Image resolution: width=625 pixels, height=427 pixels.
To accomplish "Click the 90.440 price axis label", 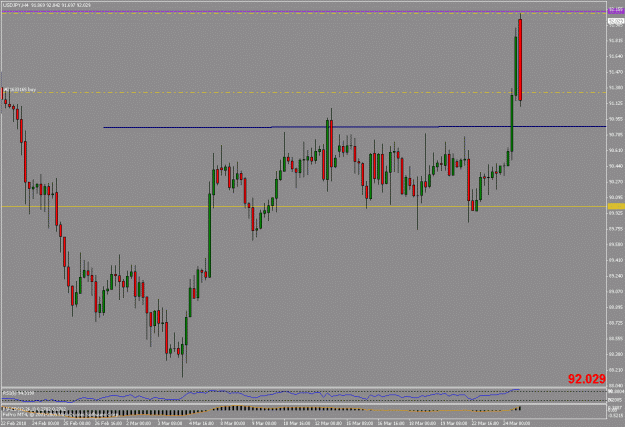I will [615, 166].
